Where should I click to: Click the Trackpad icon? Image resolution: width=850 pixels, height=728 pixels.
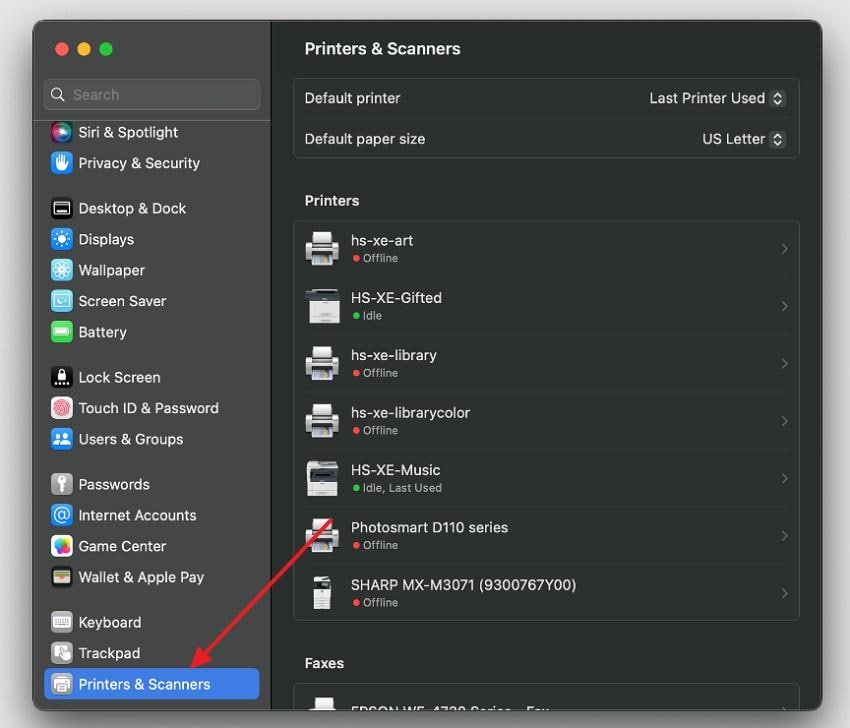point(61,653)
